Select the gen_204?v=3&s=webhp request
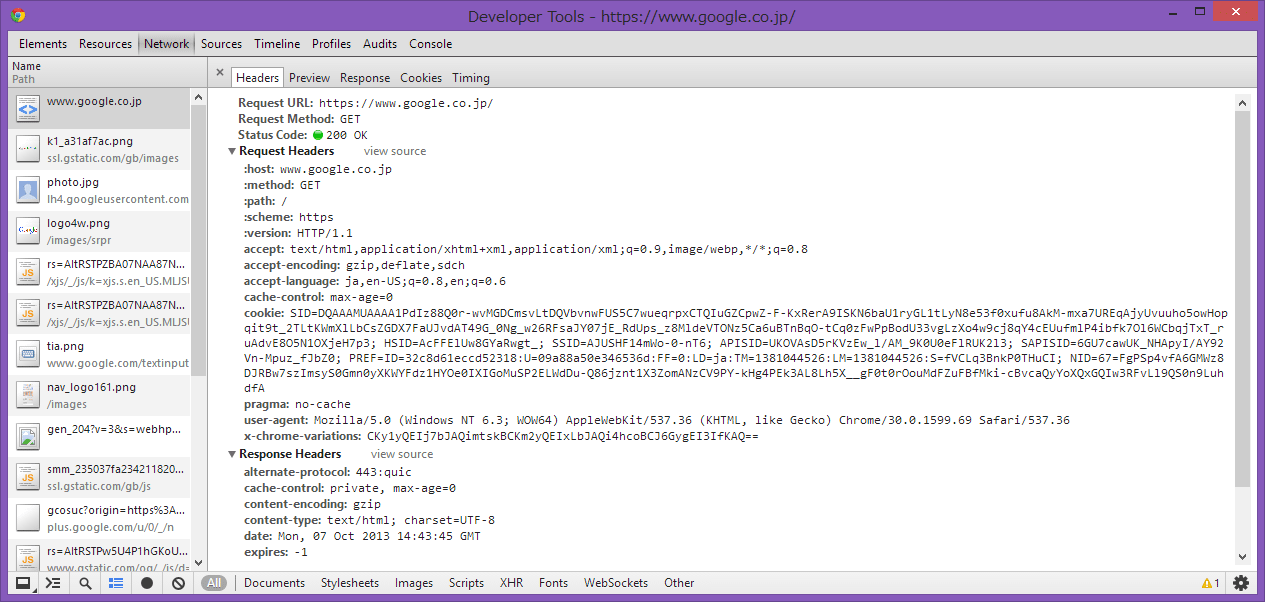This screenshot has width=1265, height=602. [x=98, y=436]
